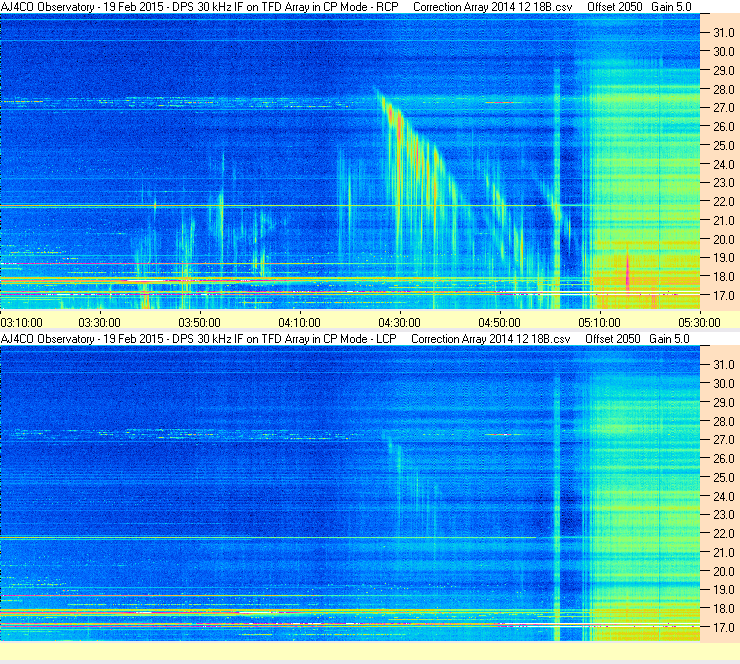
Task: Select the 17.0 frequency tick in RCP chart
Action: (x=723, y=295)
